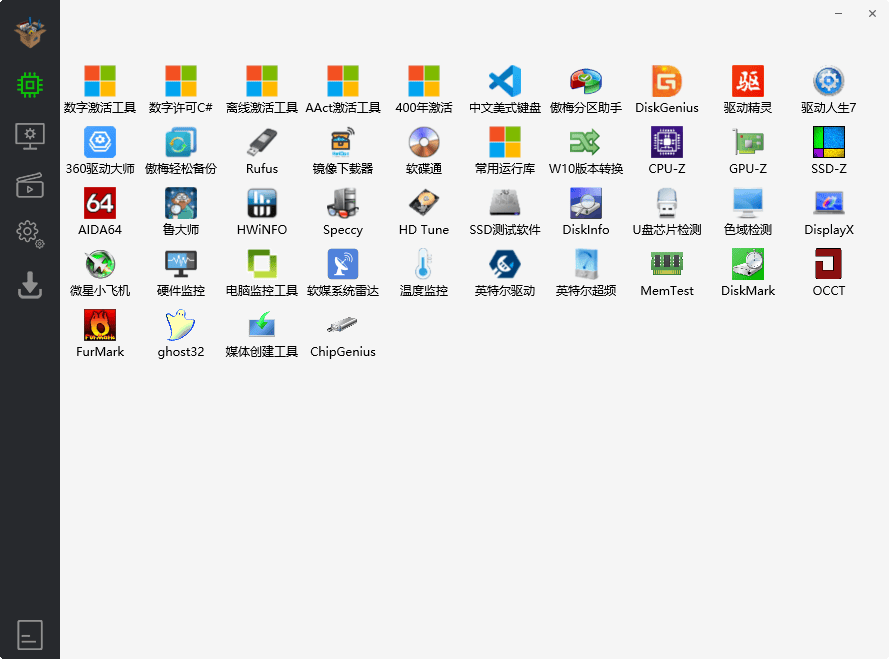Open ChipGenius USB chip detector
The height and width of the screenshot is (659, 889).
(342, 332)
